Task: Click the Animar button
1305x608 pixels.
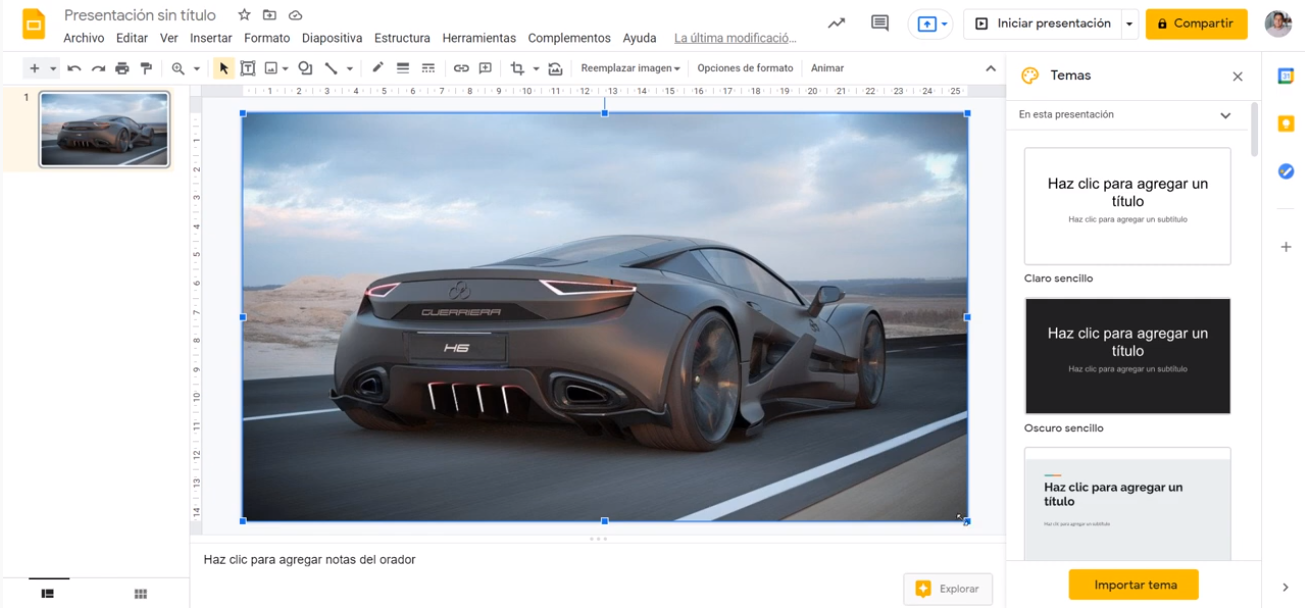Action: (x=827, y=68)
